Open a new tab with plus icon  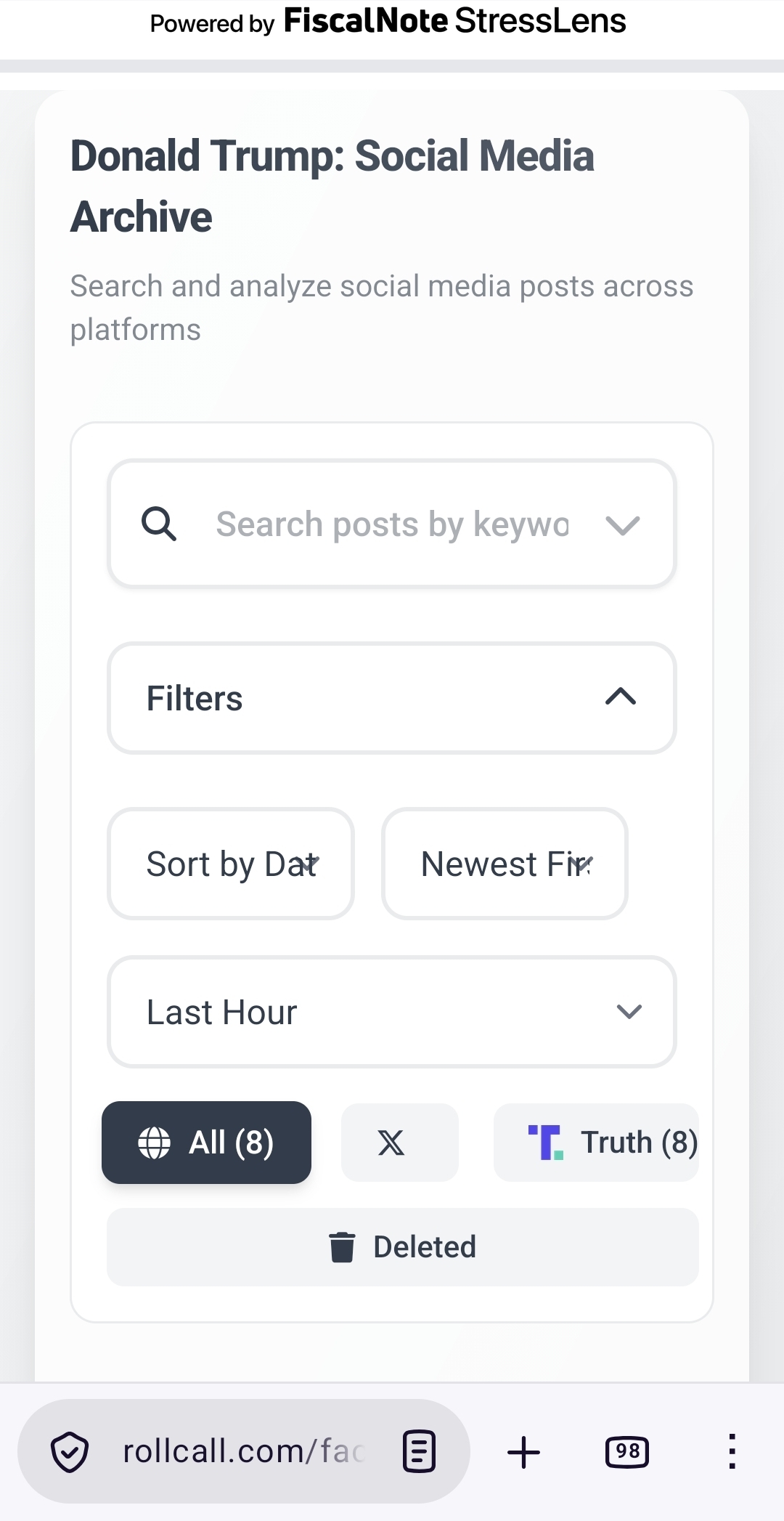pos(523,1452)
